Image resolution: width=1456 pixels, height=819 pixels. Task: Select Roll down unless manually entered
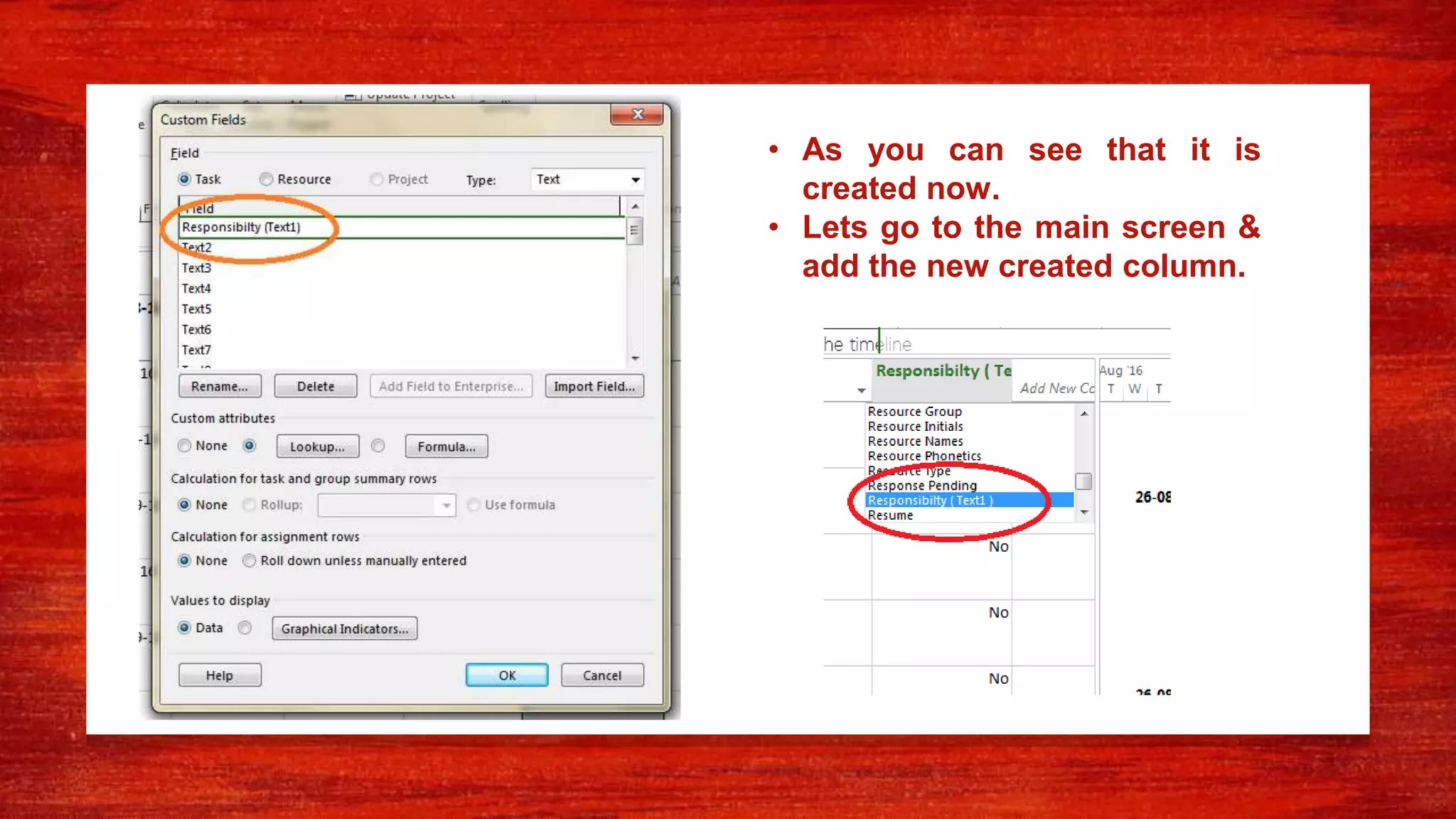(x=250, y=561)
